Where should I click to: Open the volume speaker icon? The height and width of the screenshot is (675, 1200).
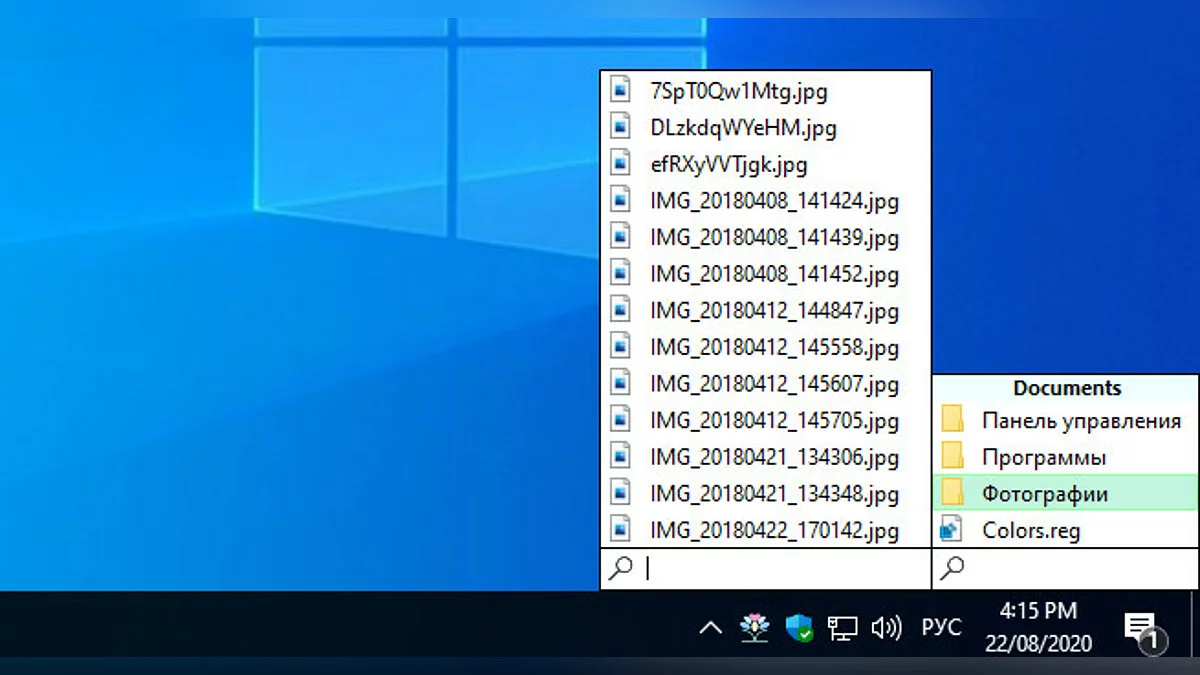point(886,628)
